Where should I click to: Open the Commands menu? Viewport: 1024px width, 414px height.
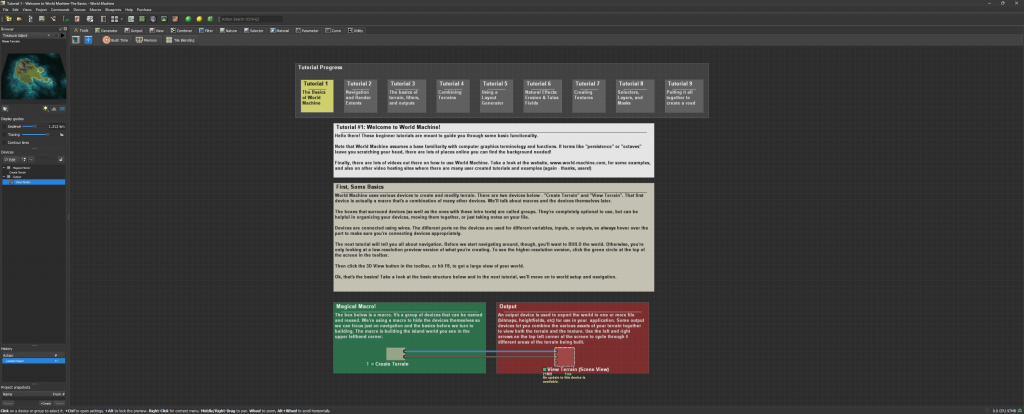60,10
